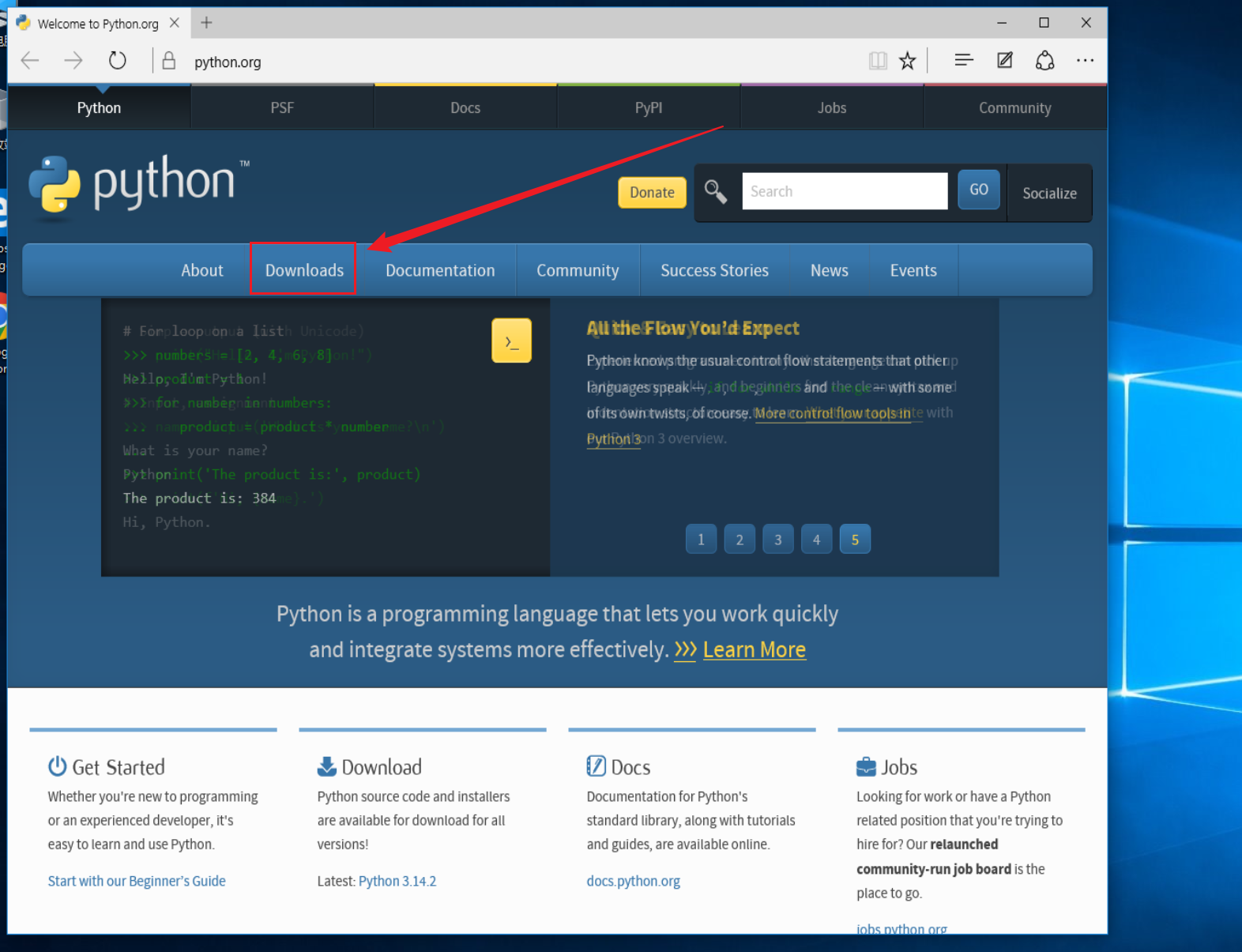Image resolution: width=1242 pixels, height=952 pixels.
Task: Click the Search input field
Action: tap(845, 191)
